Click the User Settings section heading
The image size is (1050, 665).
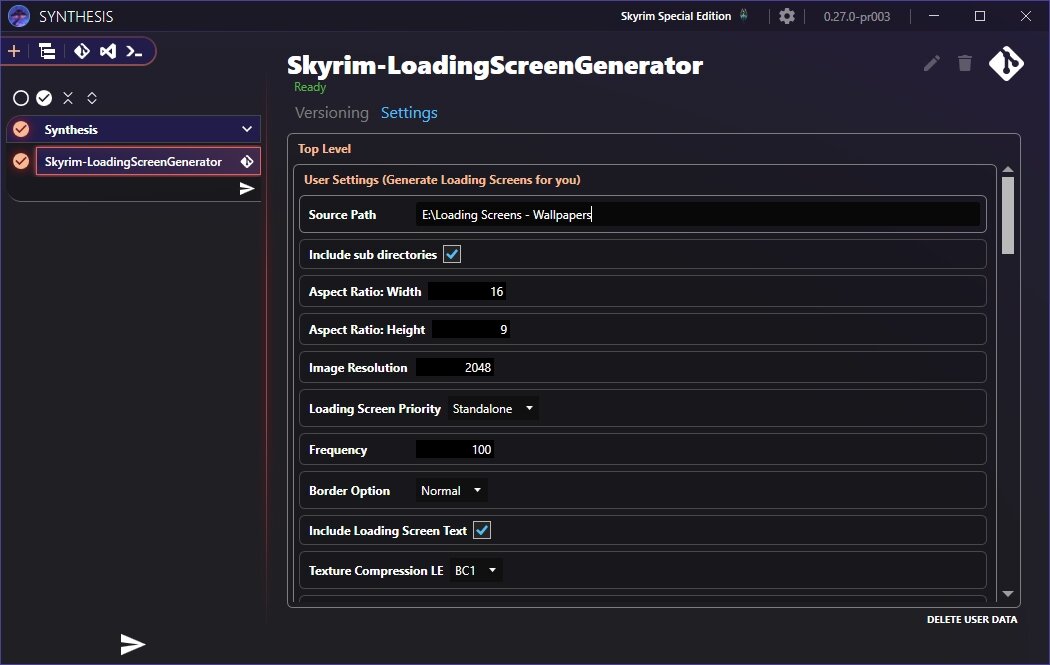pyautogui.click(x=442, y=179)
